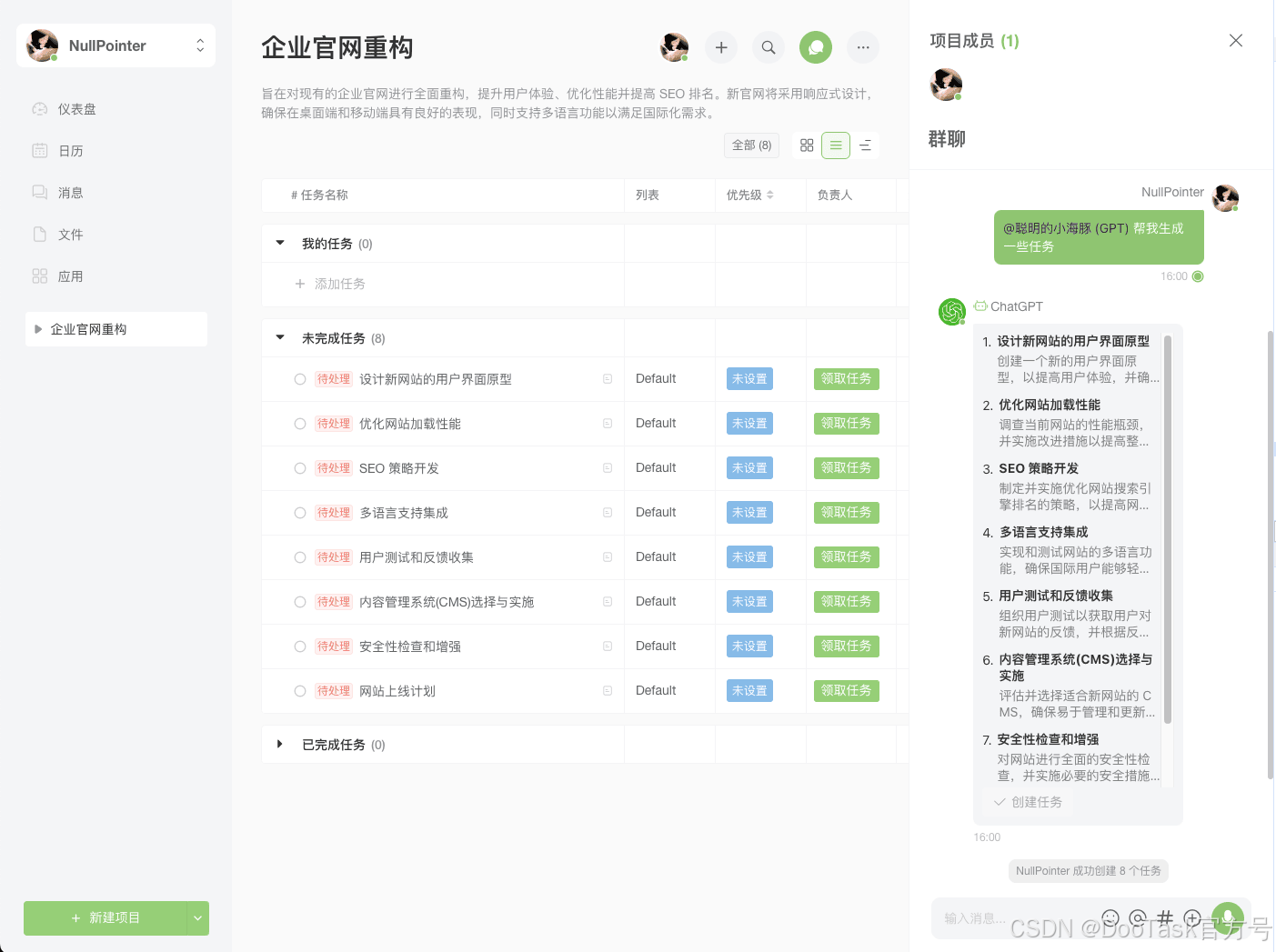Click the ChatGPT message scrollbar

pos(1168,529)
